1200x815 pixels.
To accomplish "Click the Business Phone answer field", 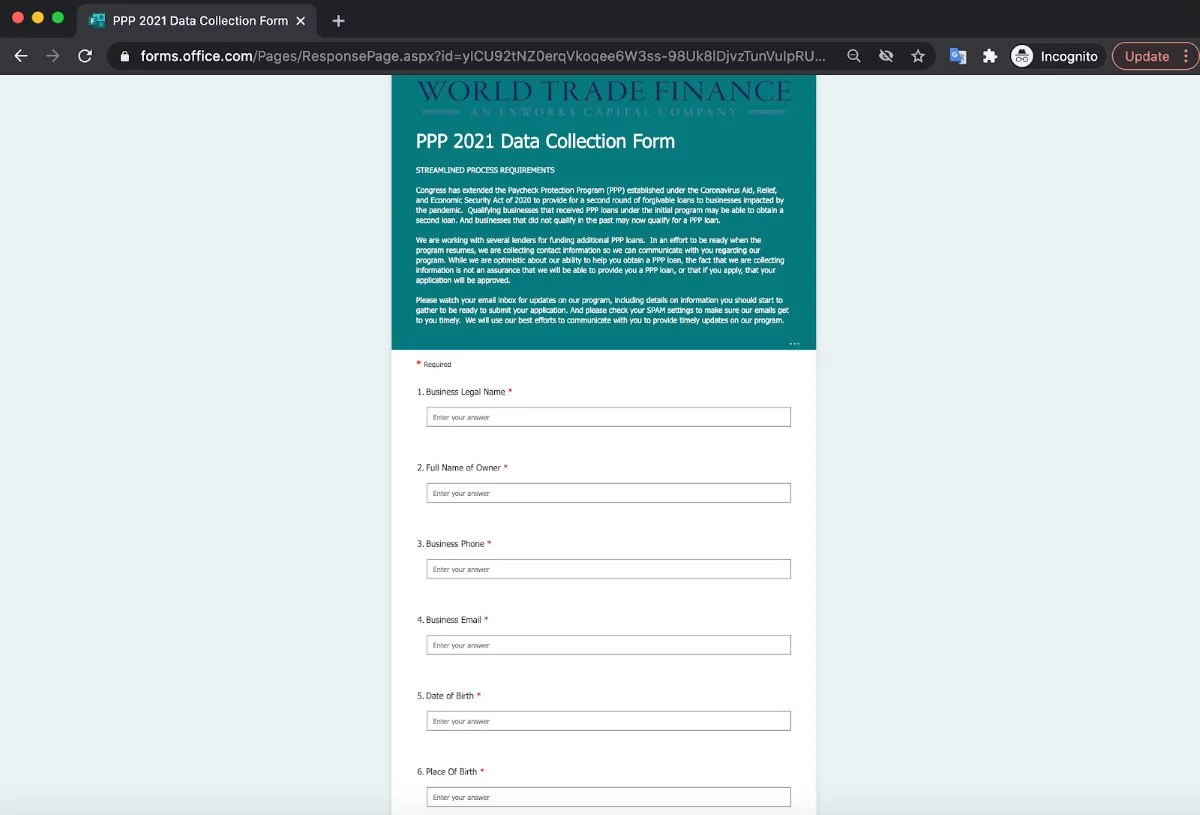I will [608, 569].
